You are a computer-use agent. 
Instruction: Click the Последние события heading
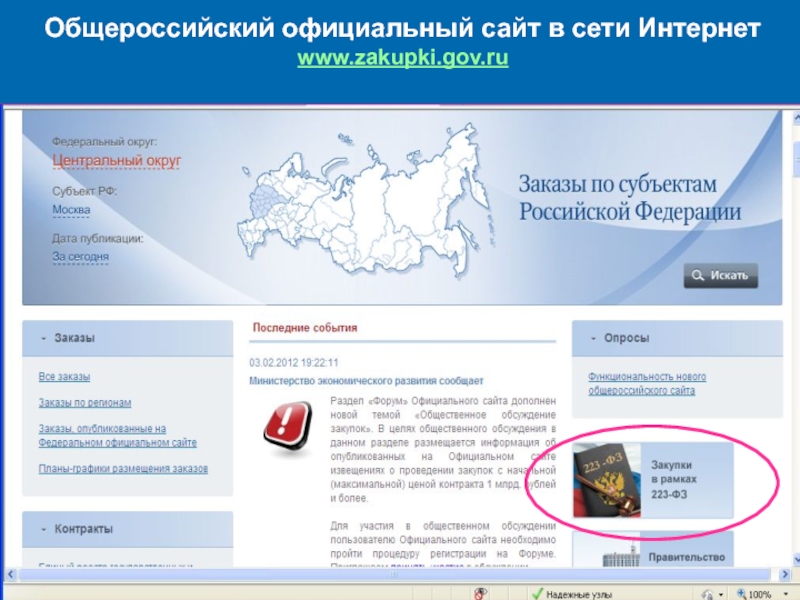pyautogui.click(x=305, y=328)
